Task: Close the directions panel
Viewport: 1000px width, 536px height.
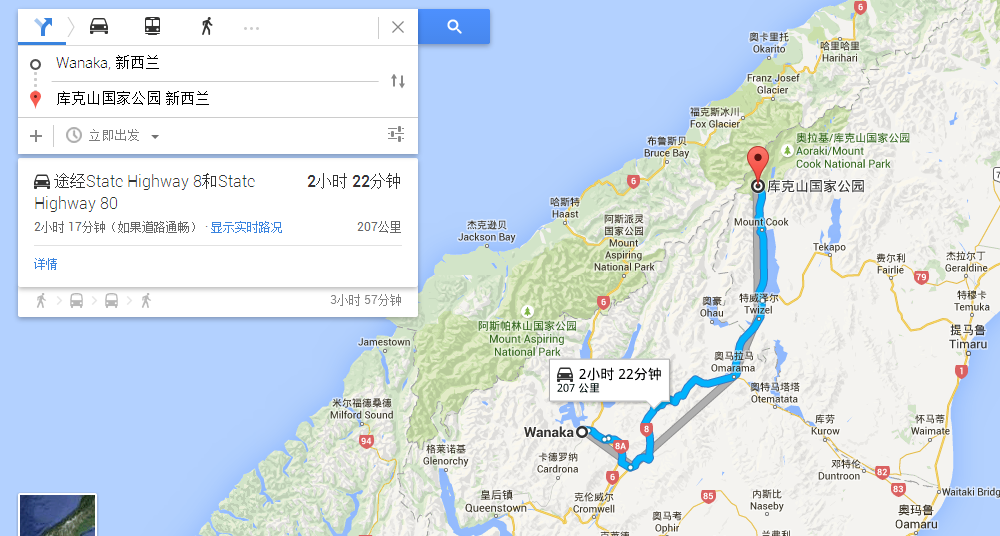Action: (x=398, y=27)
